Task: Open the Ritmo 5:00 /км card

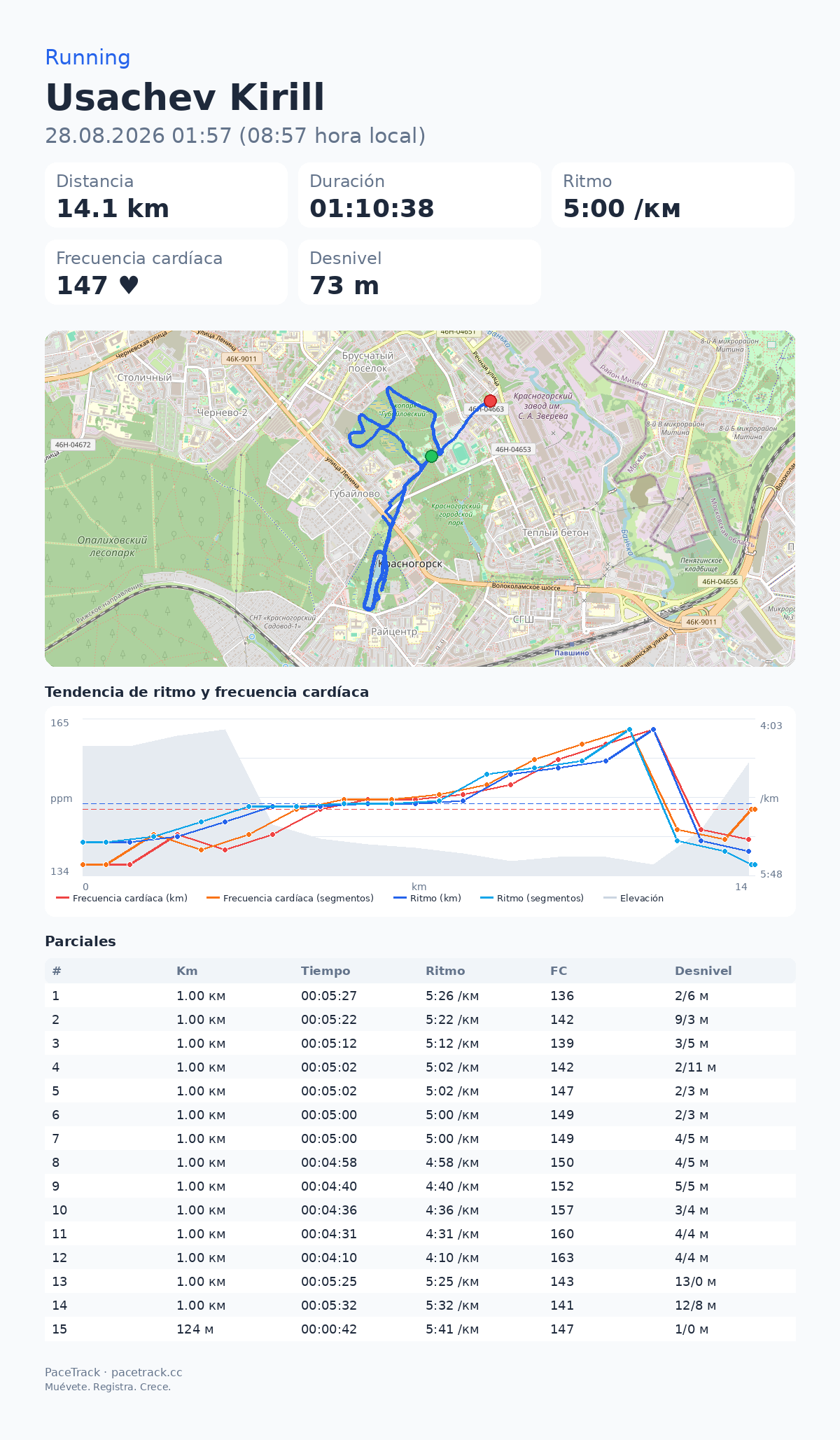Action: [x=673, y=195]
